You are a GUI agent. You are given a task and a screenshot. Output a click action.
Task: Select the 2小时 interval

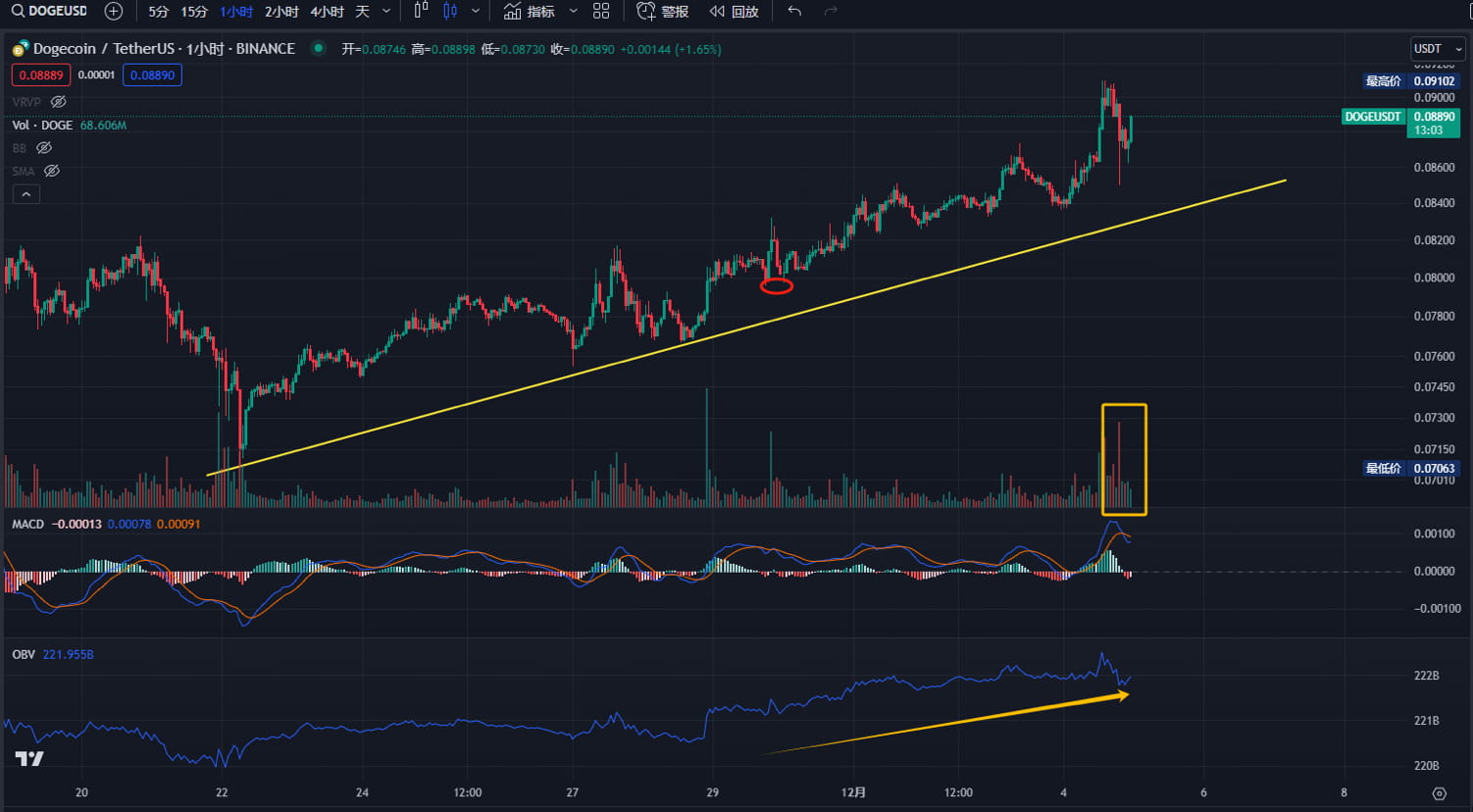(281, 12)
